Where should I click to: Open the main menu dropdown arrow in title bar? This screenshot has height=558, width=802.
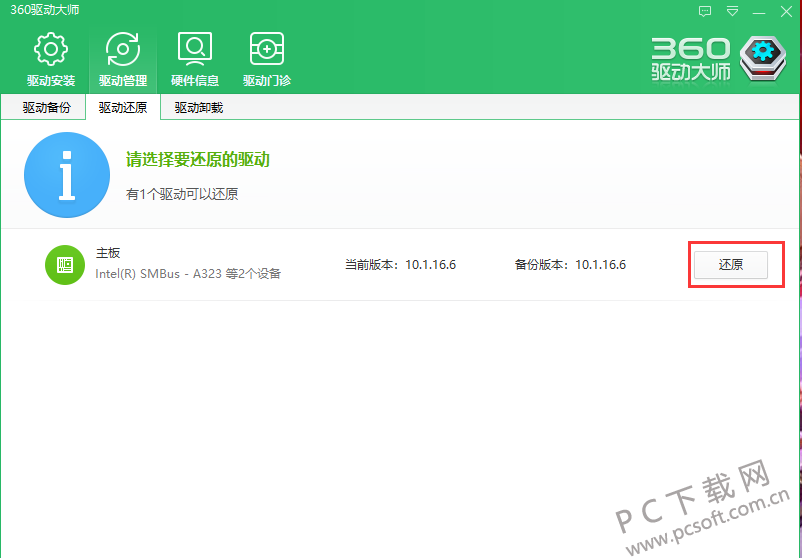tap(732, 11)
